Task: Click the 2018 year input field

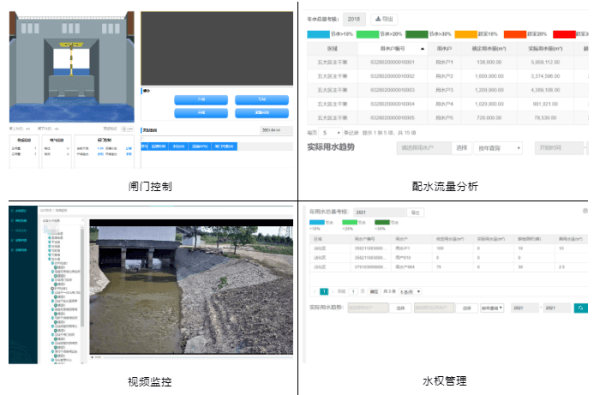Action: (354, 19)
